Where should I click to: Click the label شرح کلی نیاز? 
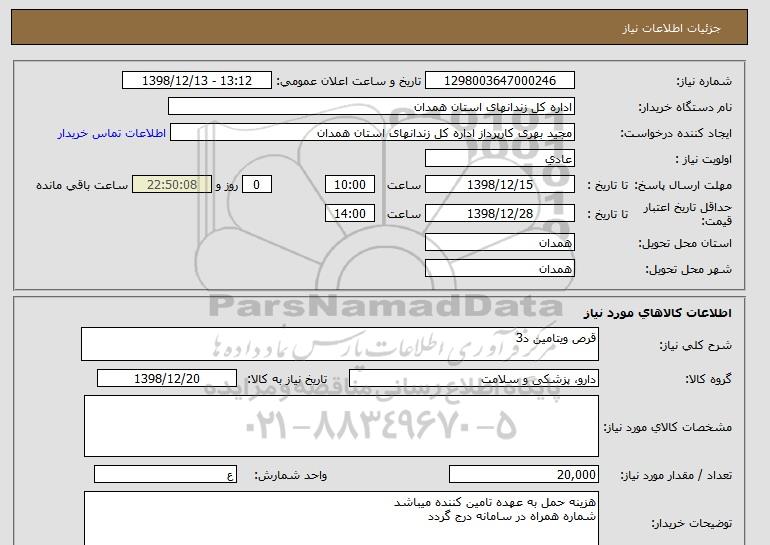pos(695,345)
